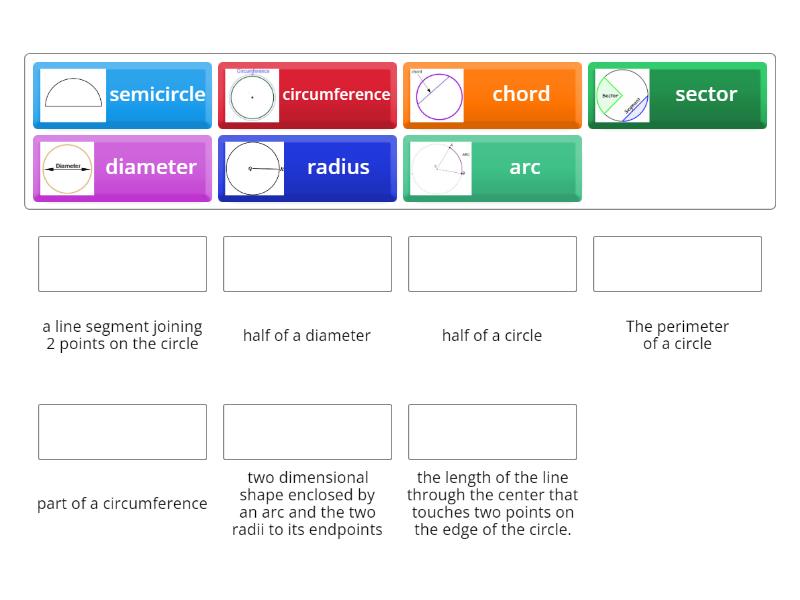Click the empty box above 'half of a circle'

[x=492, y=263]
